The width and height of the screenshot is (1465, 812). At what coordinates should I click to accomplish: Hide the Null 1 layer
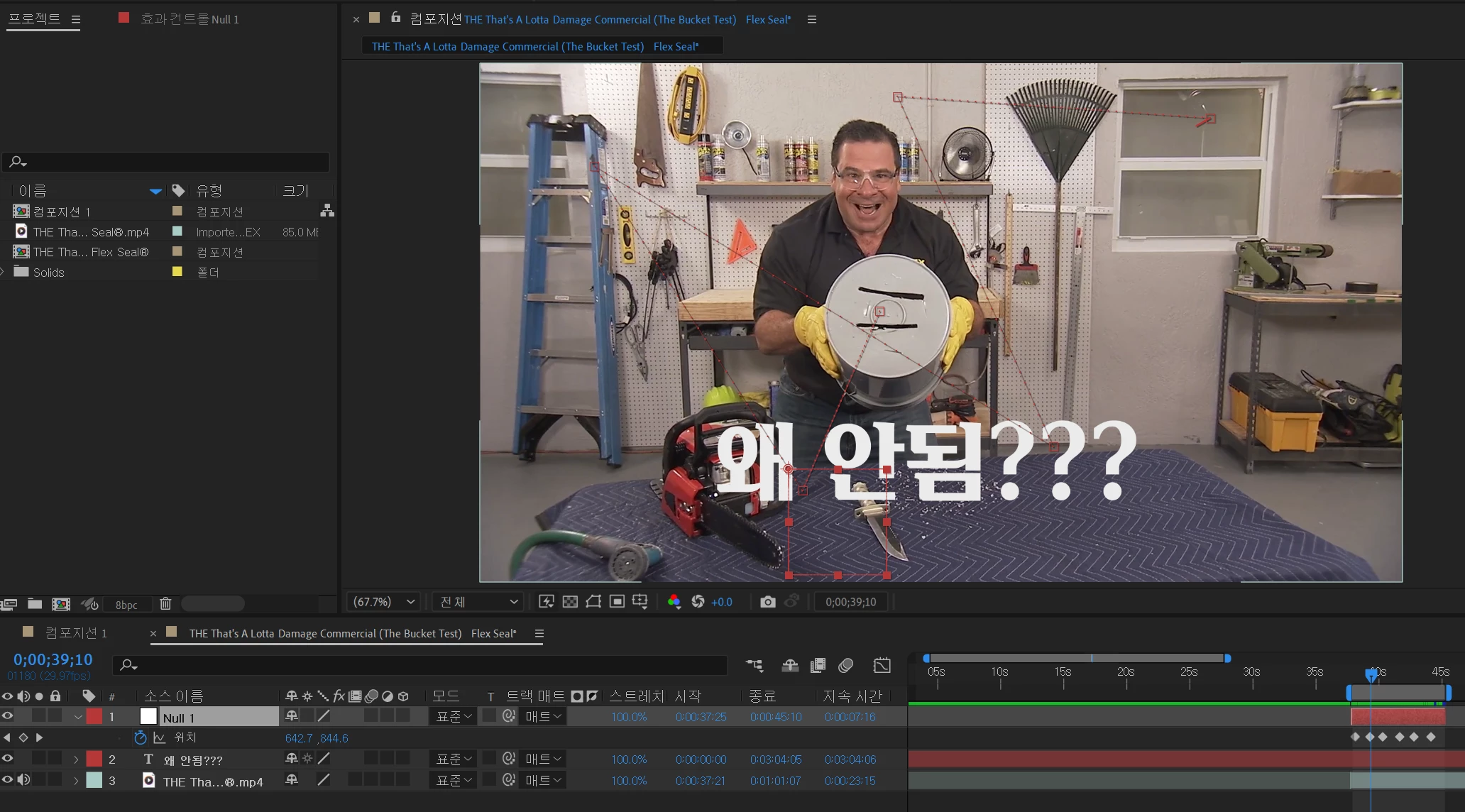(7, 716)
